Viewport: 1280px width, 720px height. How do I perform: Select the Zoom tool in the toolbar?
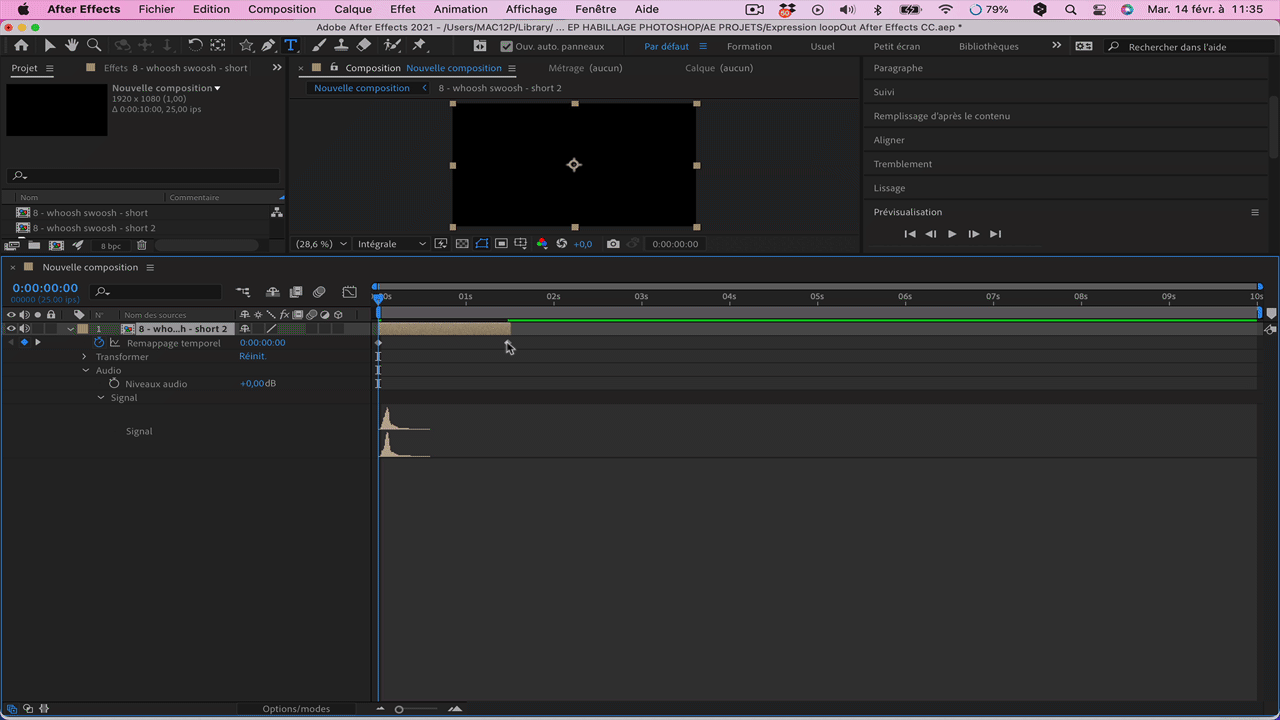[x=95, y=46]
